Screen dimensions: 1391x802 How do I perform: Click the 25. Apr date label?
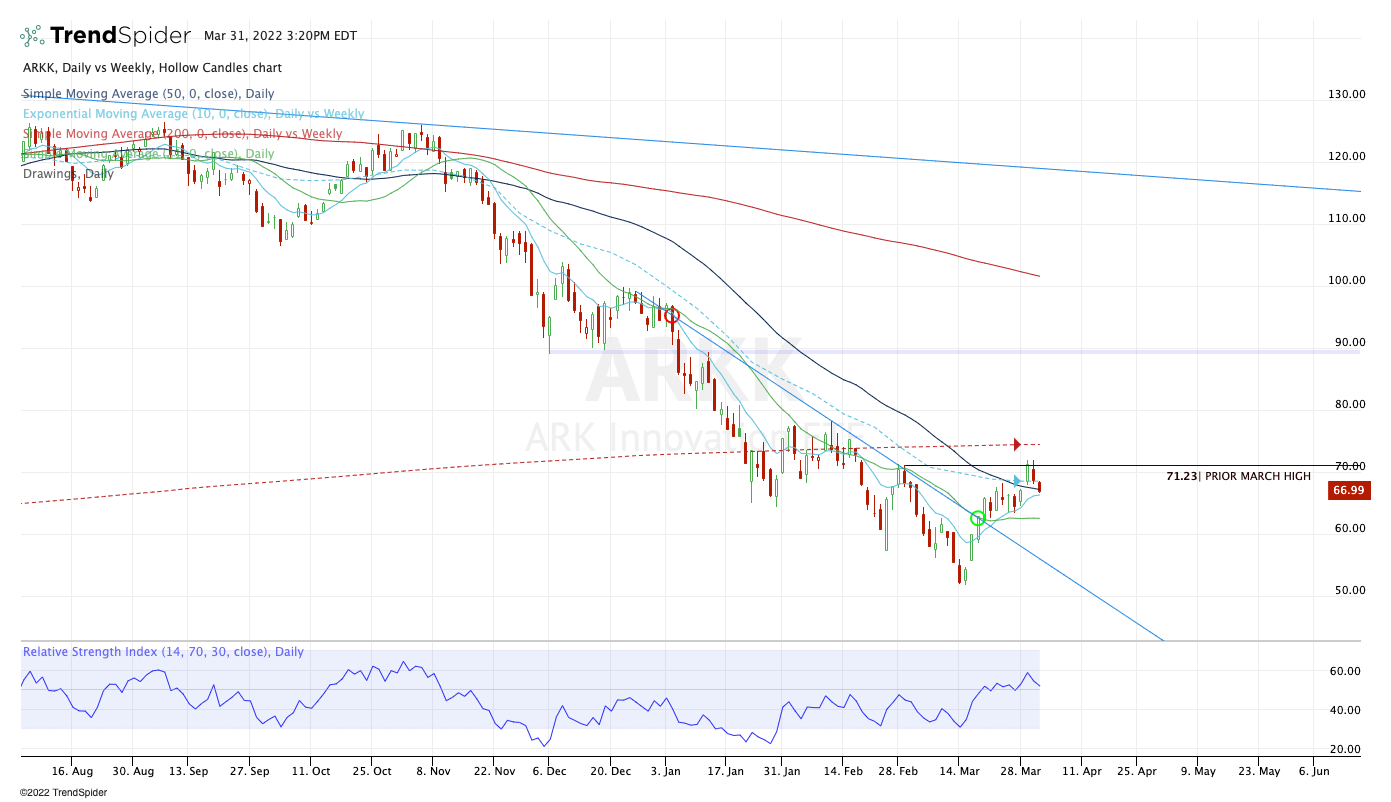pos(1136,772)
